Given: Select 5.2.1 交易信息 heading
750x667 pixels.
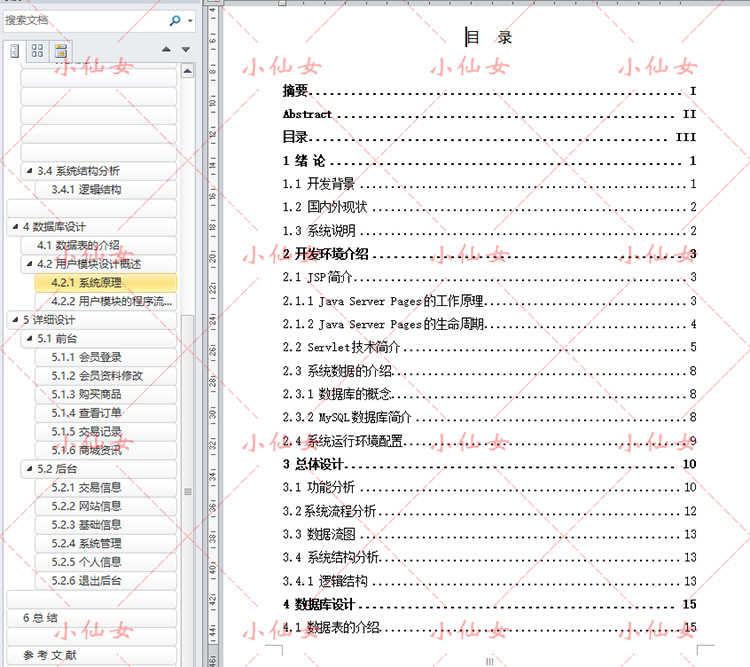Looking at the screenshot, I should point(105,488).
